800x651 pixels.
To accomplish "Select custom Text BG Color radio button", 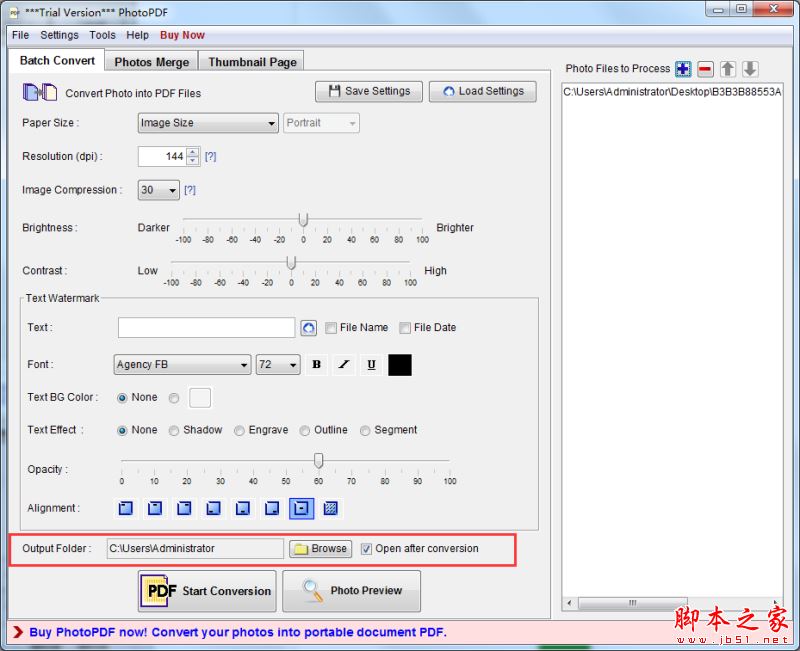I will [x=174, y=398].
